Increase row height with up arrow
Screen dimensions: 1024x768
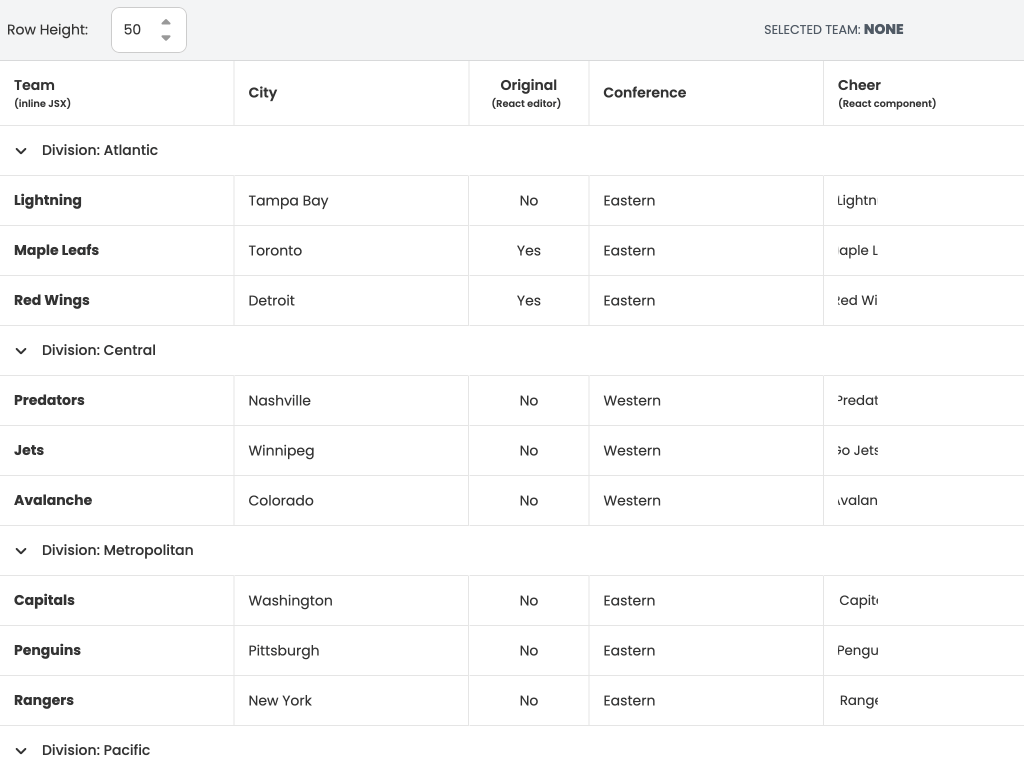pos(166,22)
